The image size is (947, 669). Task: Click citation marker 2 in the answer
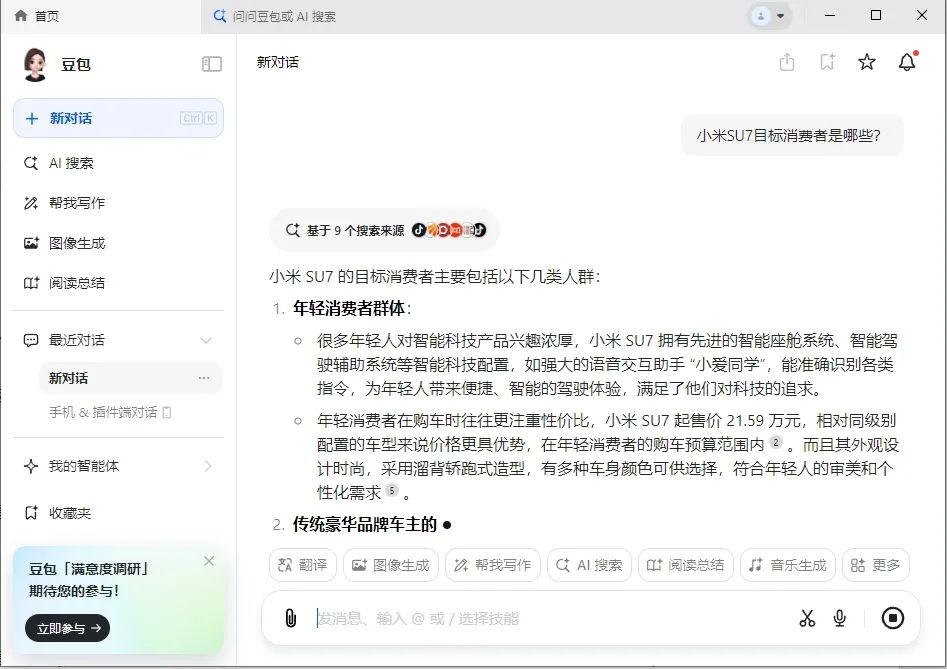point(776,442)
